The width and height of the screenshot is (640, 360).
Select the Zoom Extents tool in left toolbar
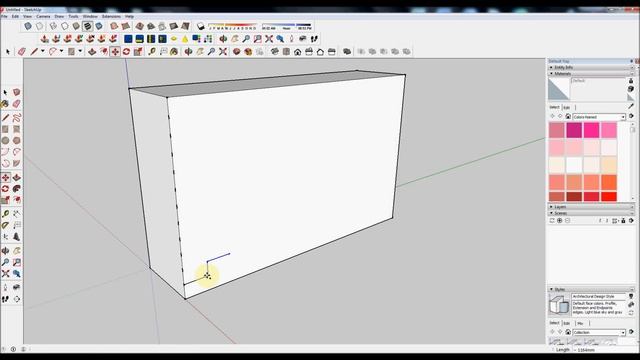pyautogui.click(x=5, y=274)
